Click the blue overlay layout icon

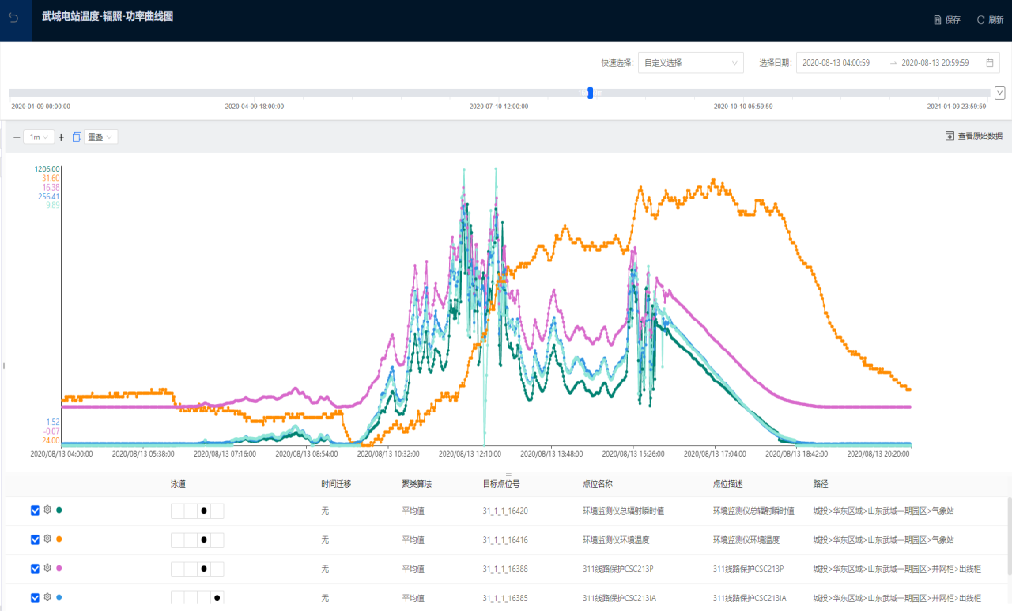[x=77, y=137]
